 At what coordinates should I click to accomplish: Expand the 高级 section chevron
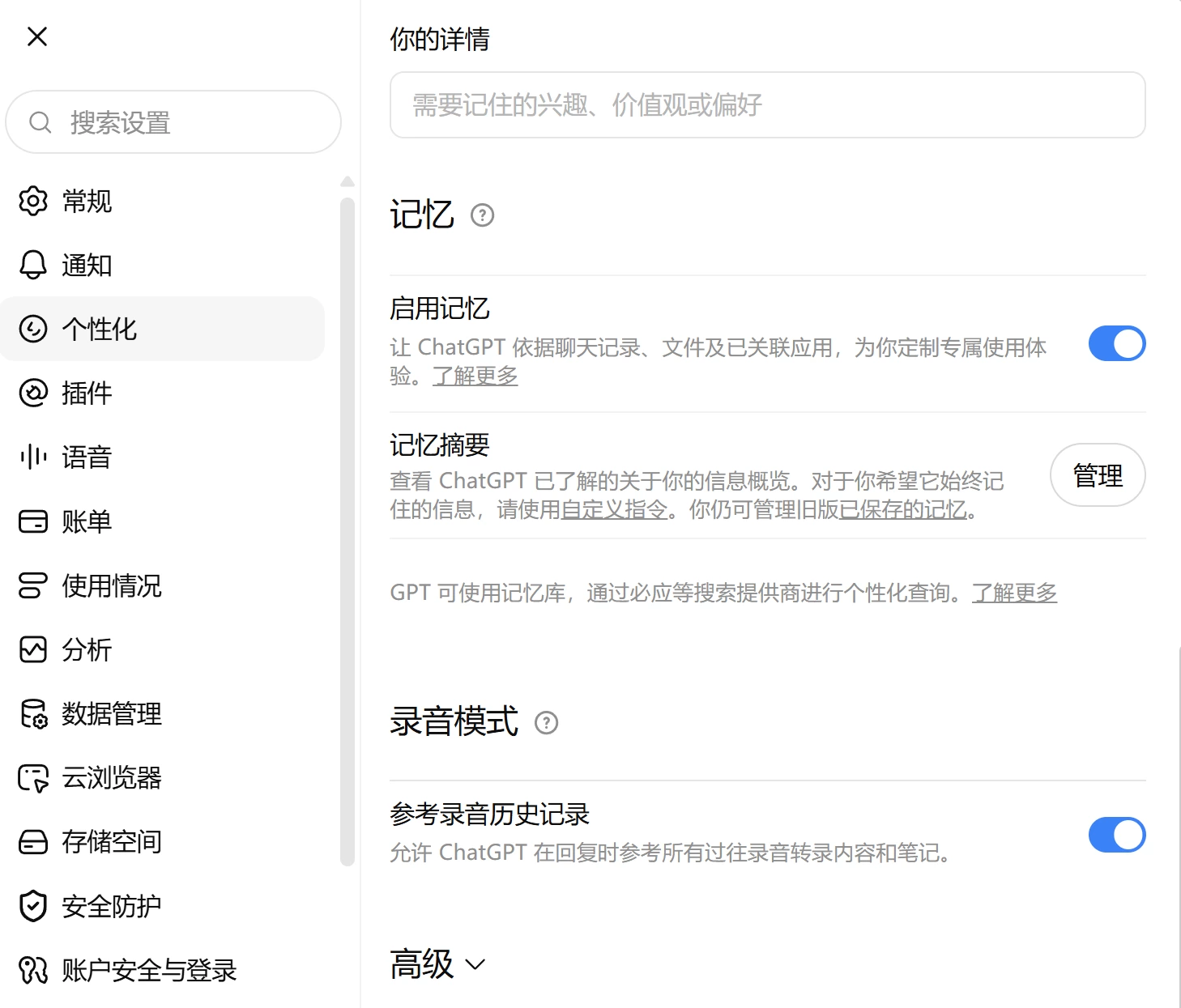475,964
